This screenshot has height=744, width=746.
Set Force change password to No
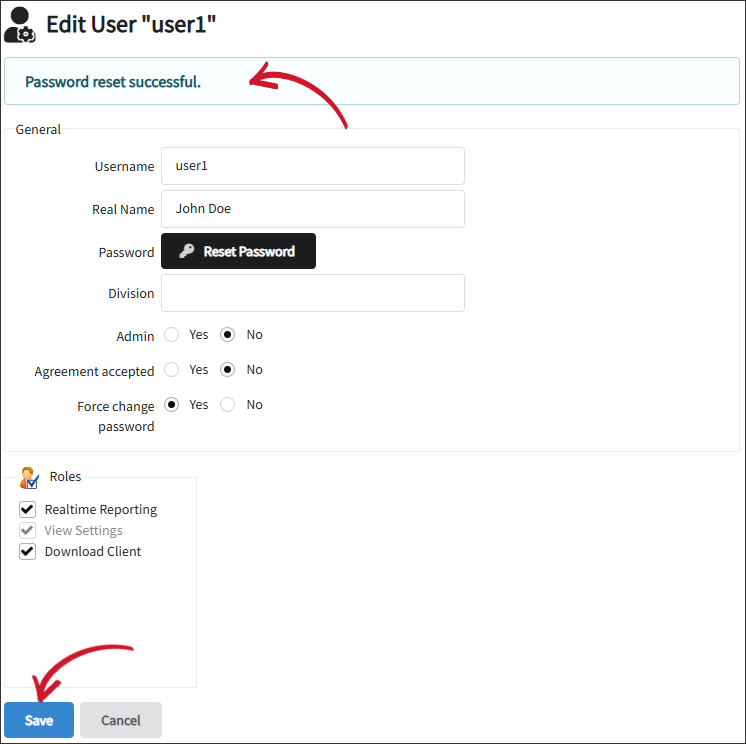(227, 404)
